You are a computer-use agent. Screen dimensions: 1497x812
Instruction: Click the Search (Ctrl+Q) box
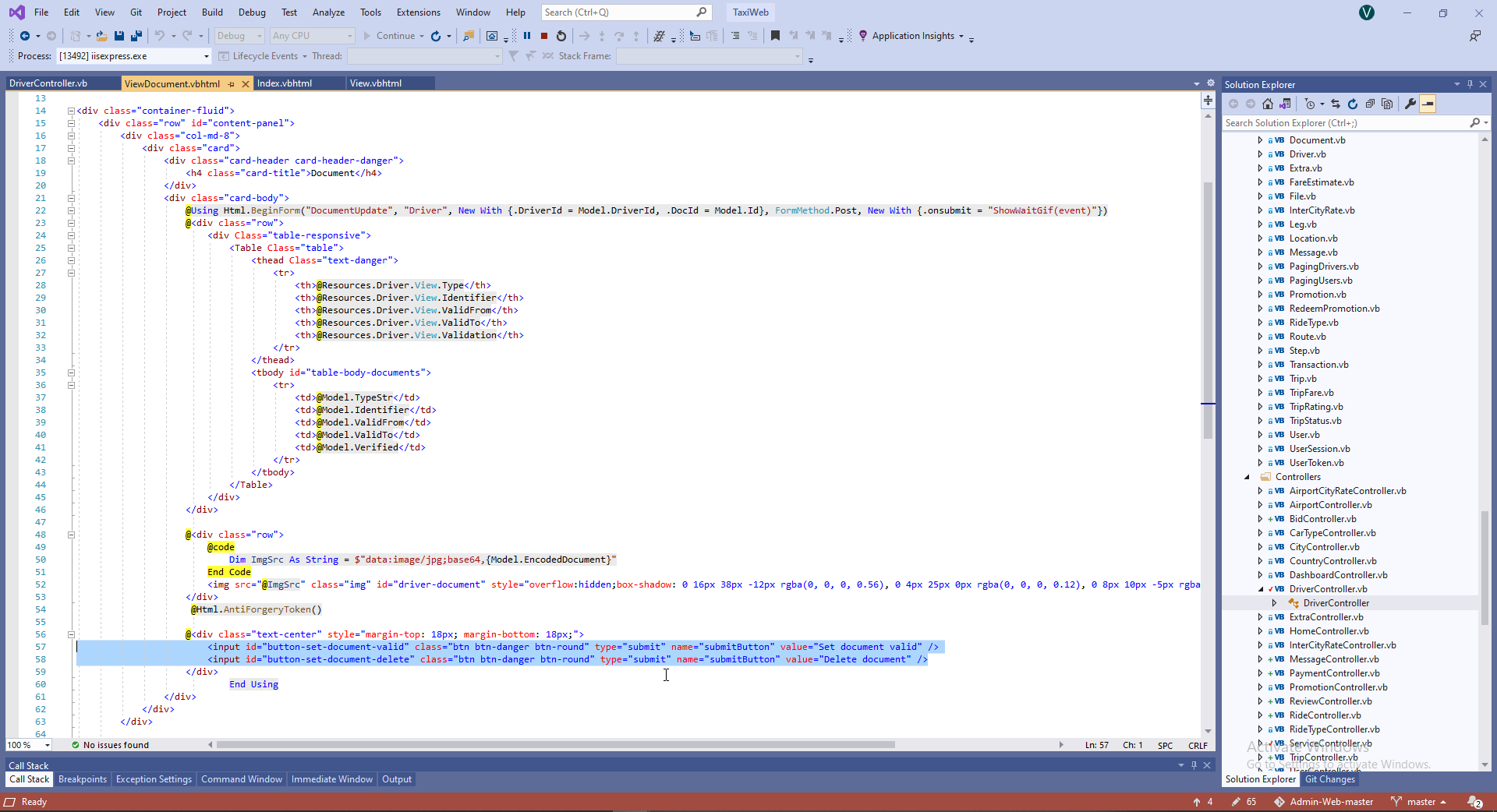click(x=626, y=12)
